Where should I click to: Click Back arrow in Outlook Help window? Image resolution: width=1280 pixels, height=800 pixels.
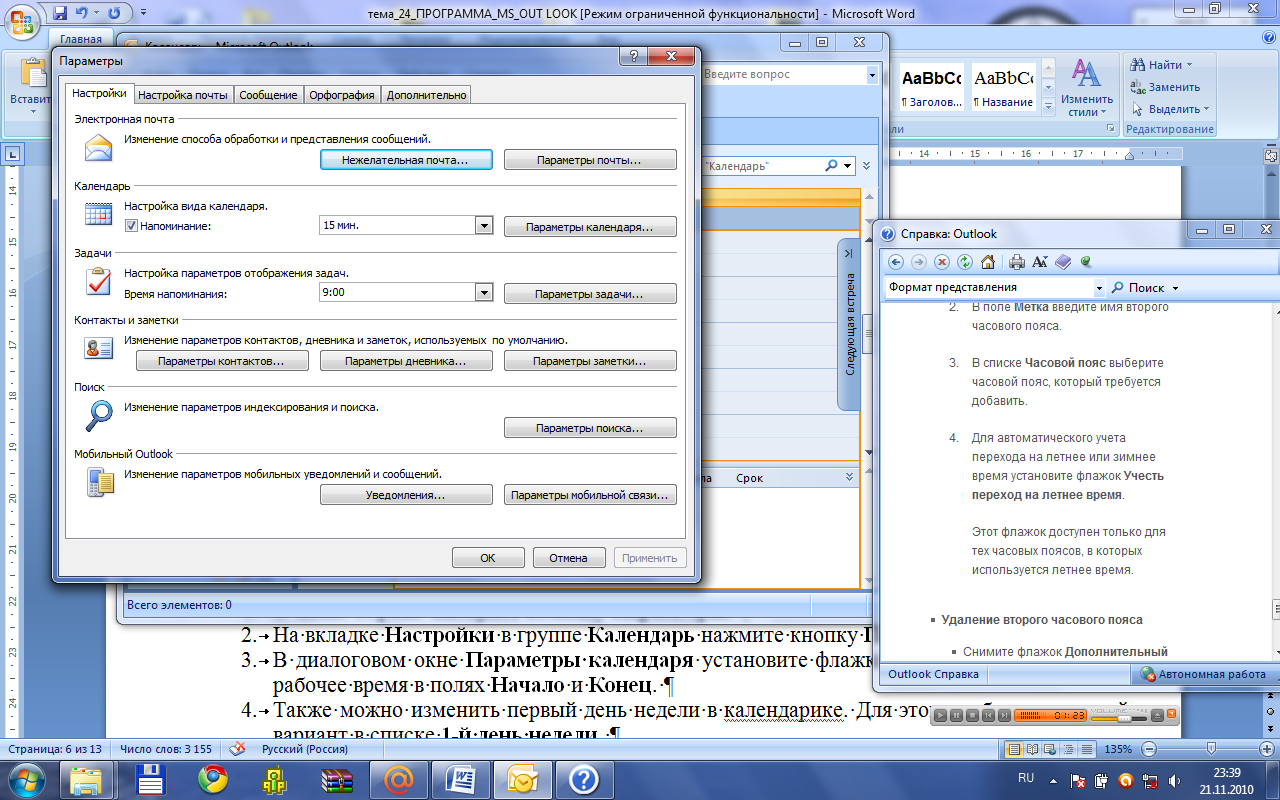point(896,262)
